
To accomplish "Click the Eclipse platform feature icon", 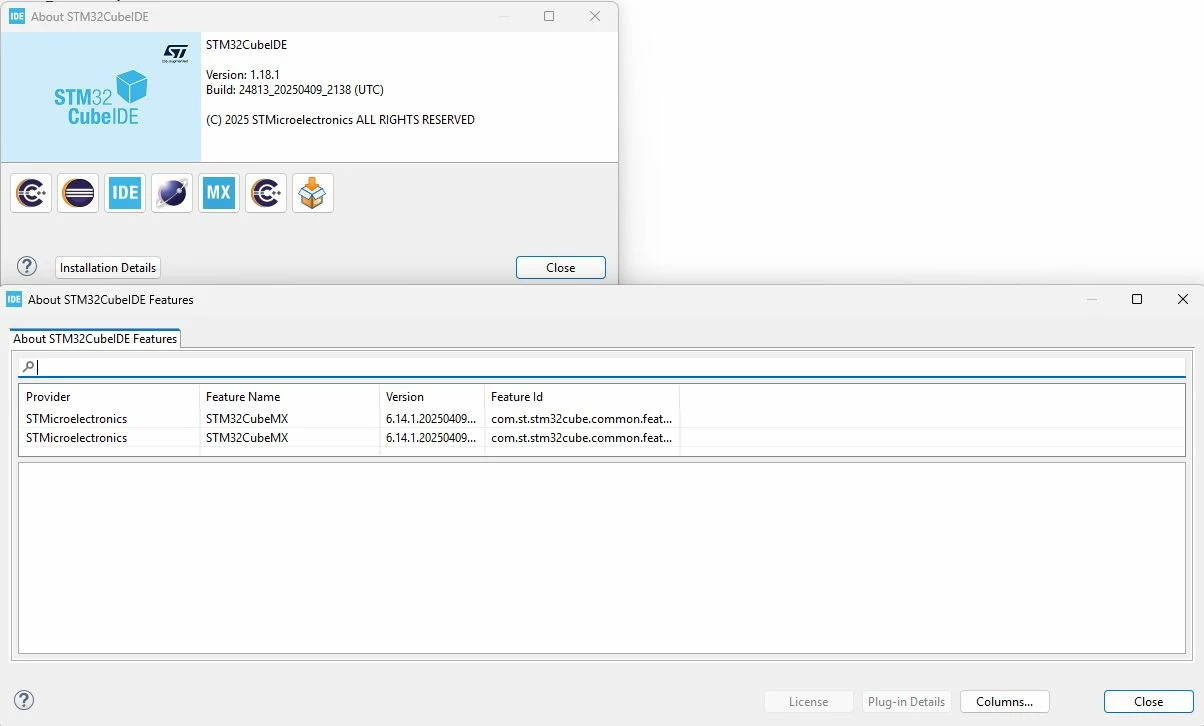I will pyautogui.click(x=78, y=193).
